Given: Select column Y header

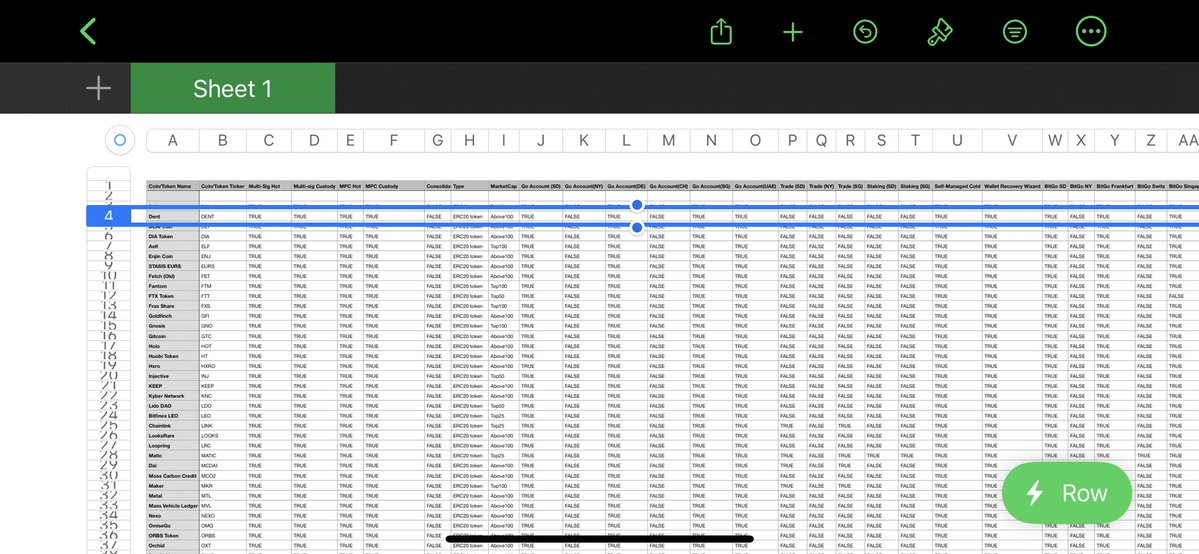Looking at the screenshot, I should pyautogui.click(x=1115, y=140).
